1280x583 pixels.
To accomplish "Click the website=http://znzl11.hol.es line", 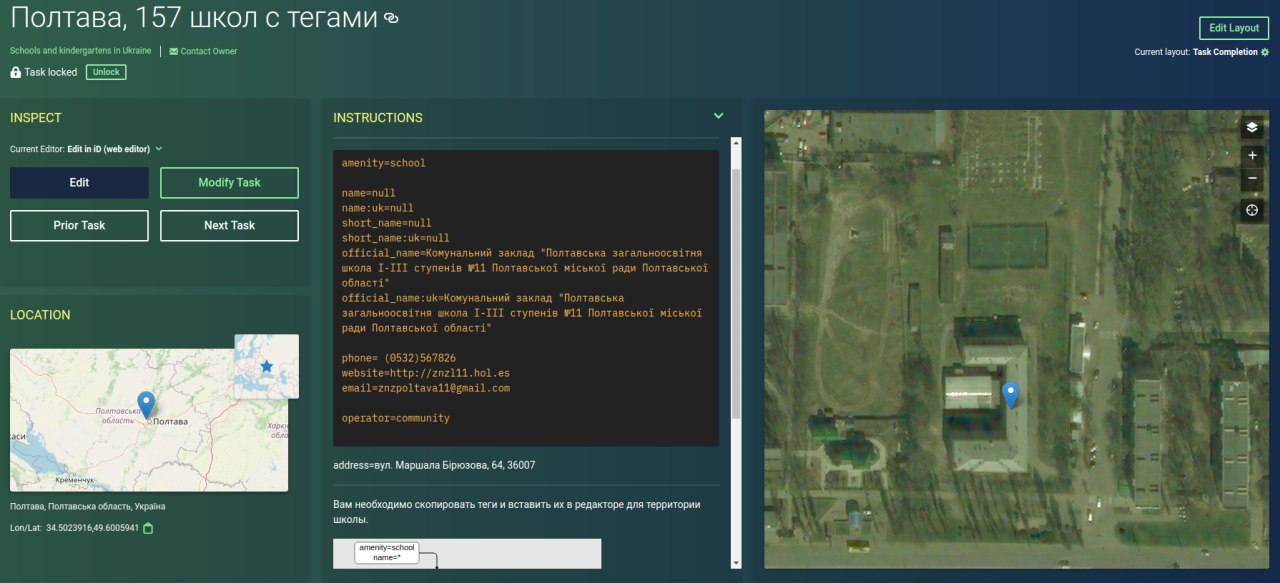I will [x=426, y=373].
